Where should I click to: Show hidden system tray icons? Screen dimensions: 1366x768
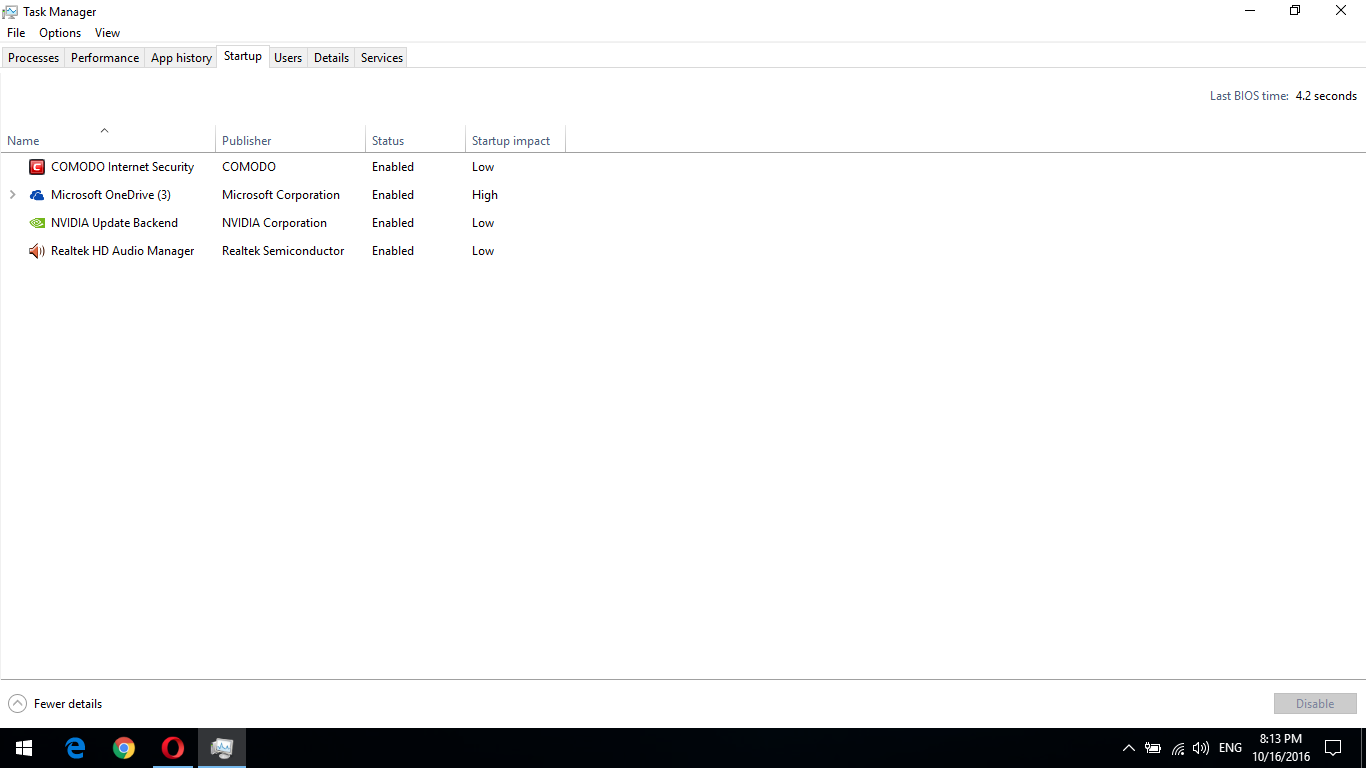pyautogui.click(x=1129, y=748)
